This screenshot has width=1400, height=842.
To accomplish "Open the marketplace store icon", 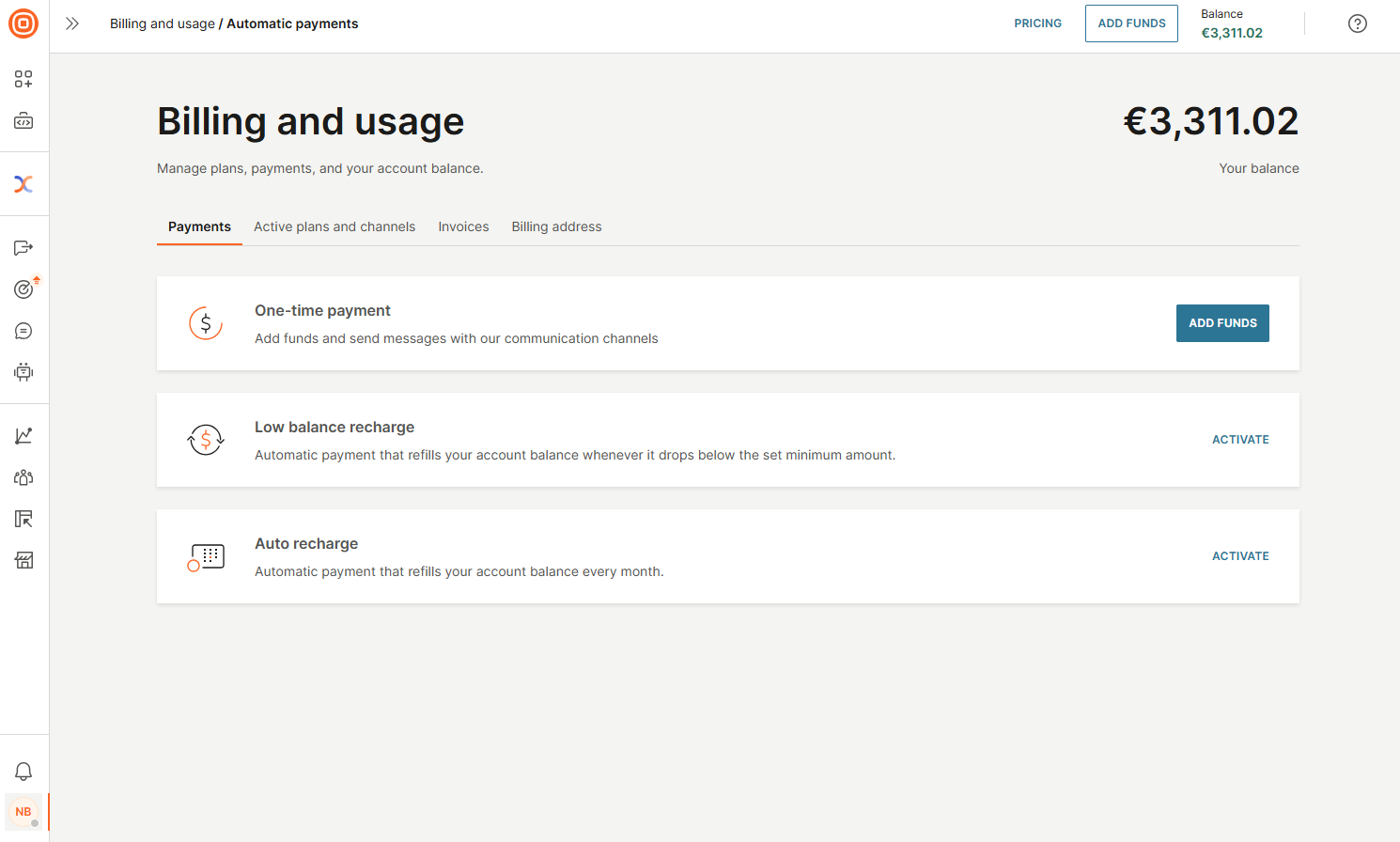I will [x=23, y=560].
